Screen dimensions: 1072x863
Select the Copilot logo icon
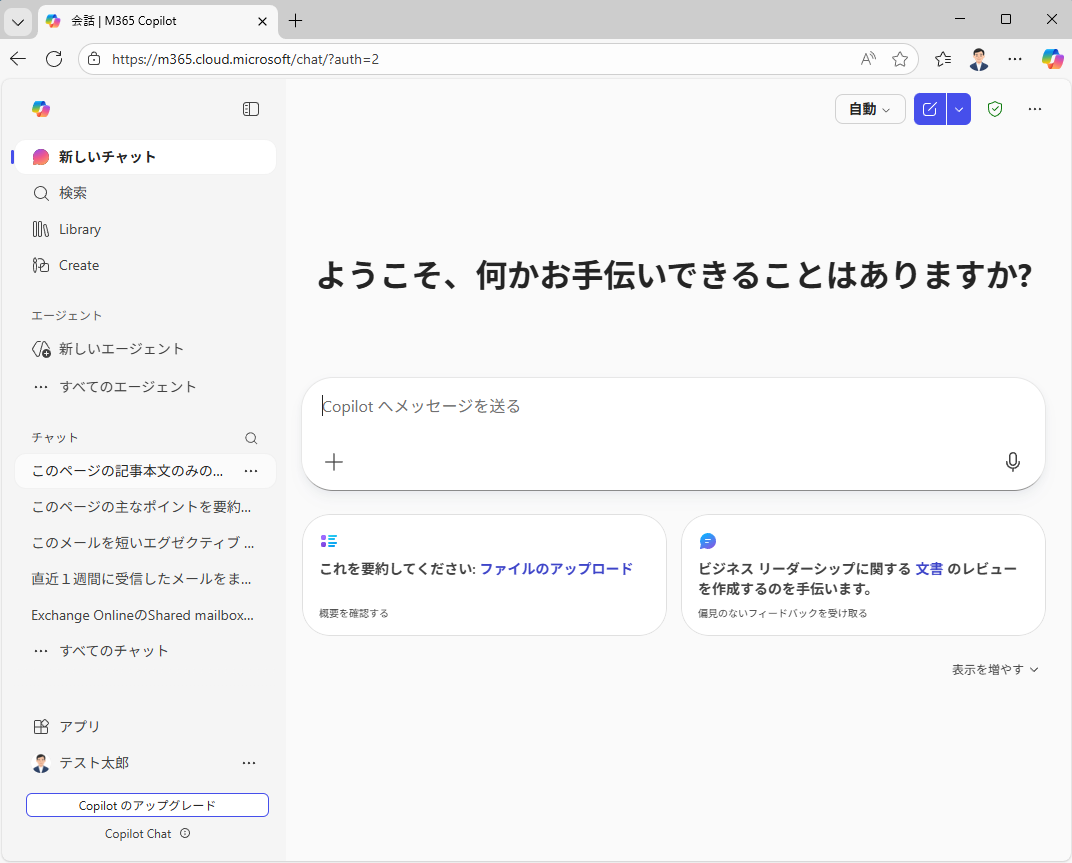tap(40, 109)
